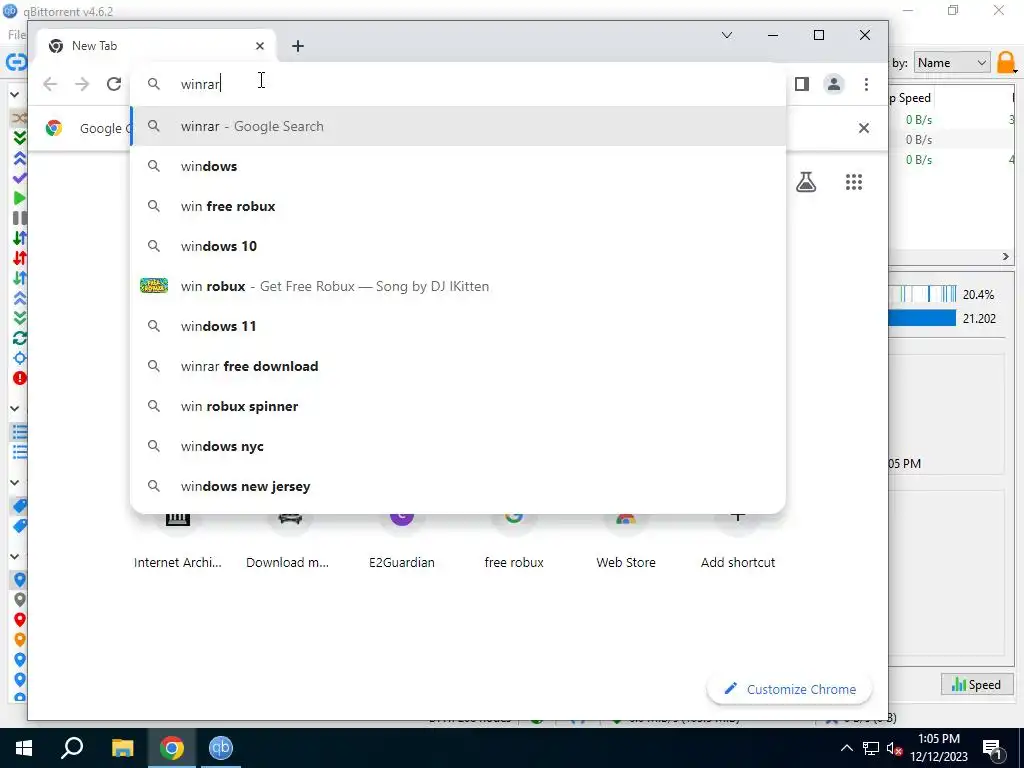Image resolution: width=1024 pixels, height=768 pixels.
Task: Choose suggestion 'windows 11'
Action: pyautogui.click(x=458, y=326)
